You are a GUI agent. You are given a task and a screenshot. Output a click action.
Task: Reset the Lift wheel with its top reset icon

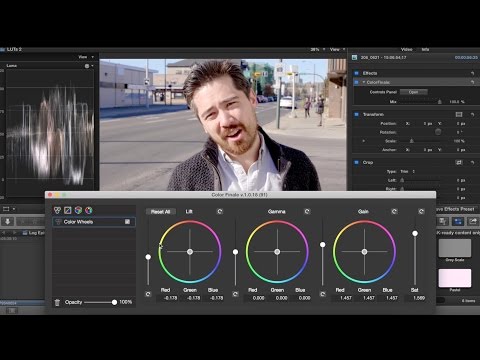pyautogui.click(x=220, y=211)
